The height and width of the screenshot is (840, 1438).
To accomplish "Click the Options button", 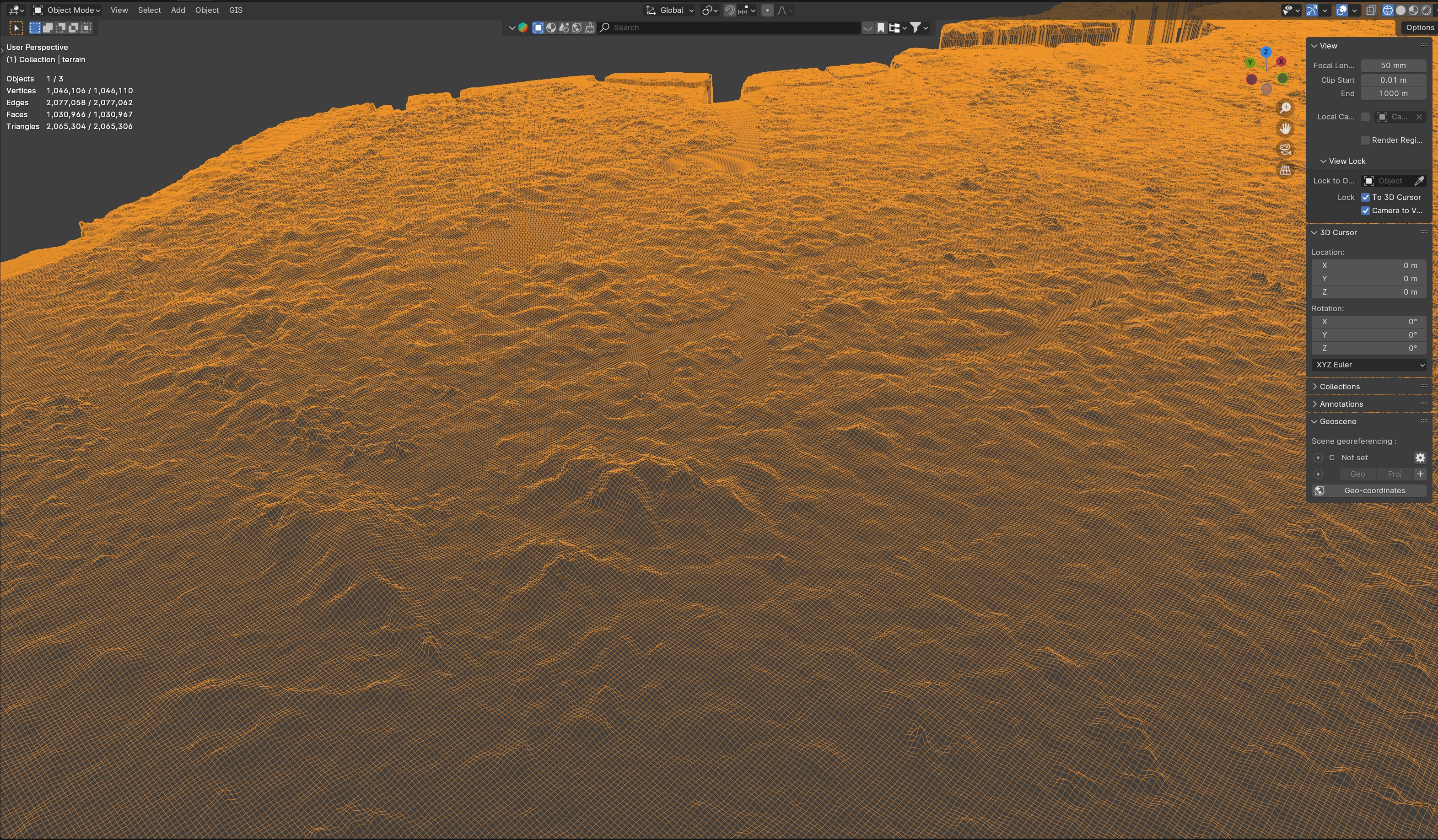I will [x=1419, y=27].
